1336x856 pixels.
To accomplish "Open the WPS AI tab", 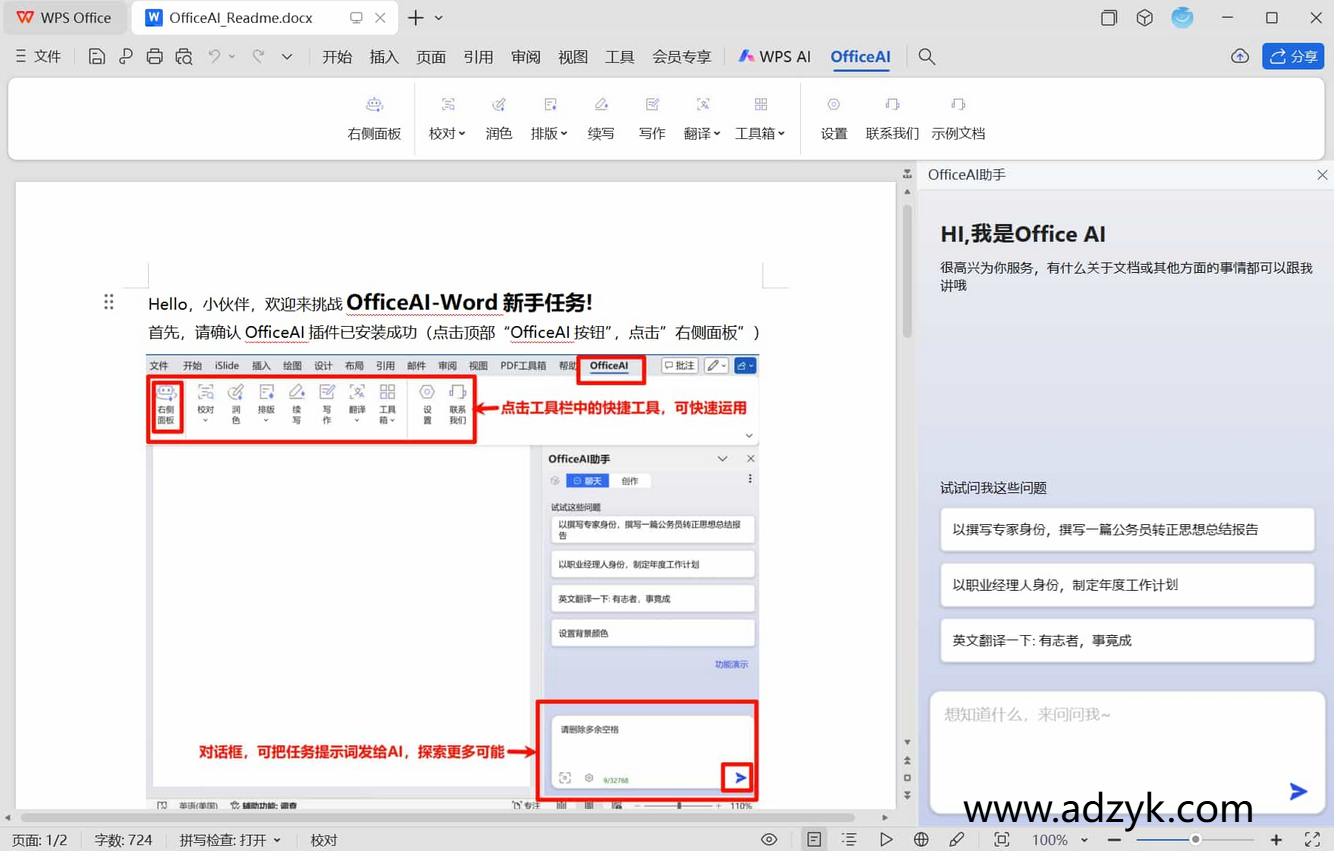I will click(x=775, y=57).
